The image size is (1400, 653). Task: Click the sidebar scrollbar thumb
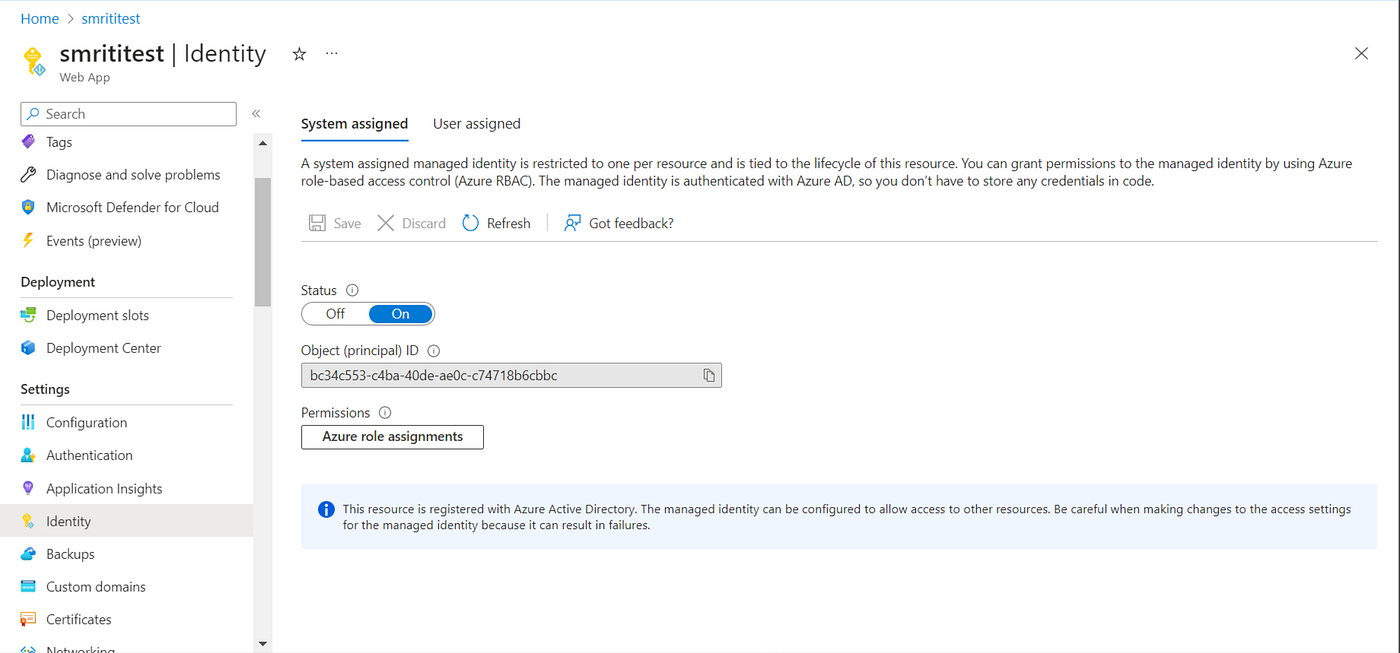click(263, 242)
